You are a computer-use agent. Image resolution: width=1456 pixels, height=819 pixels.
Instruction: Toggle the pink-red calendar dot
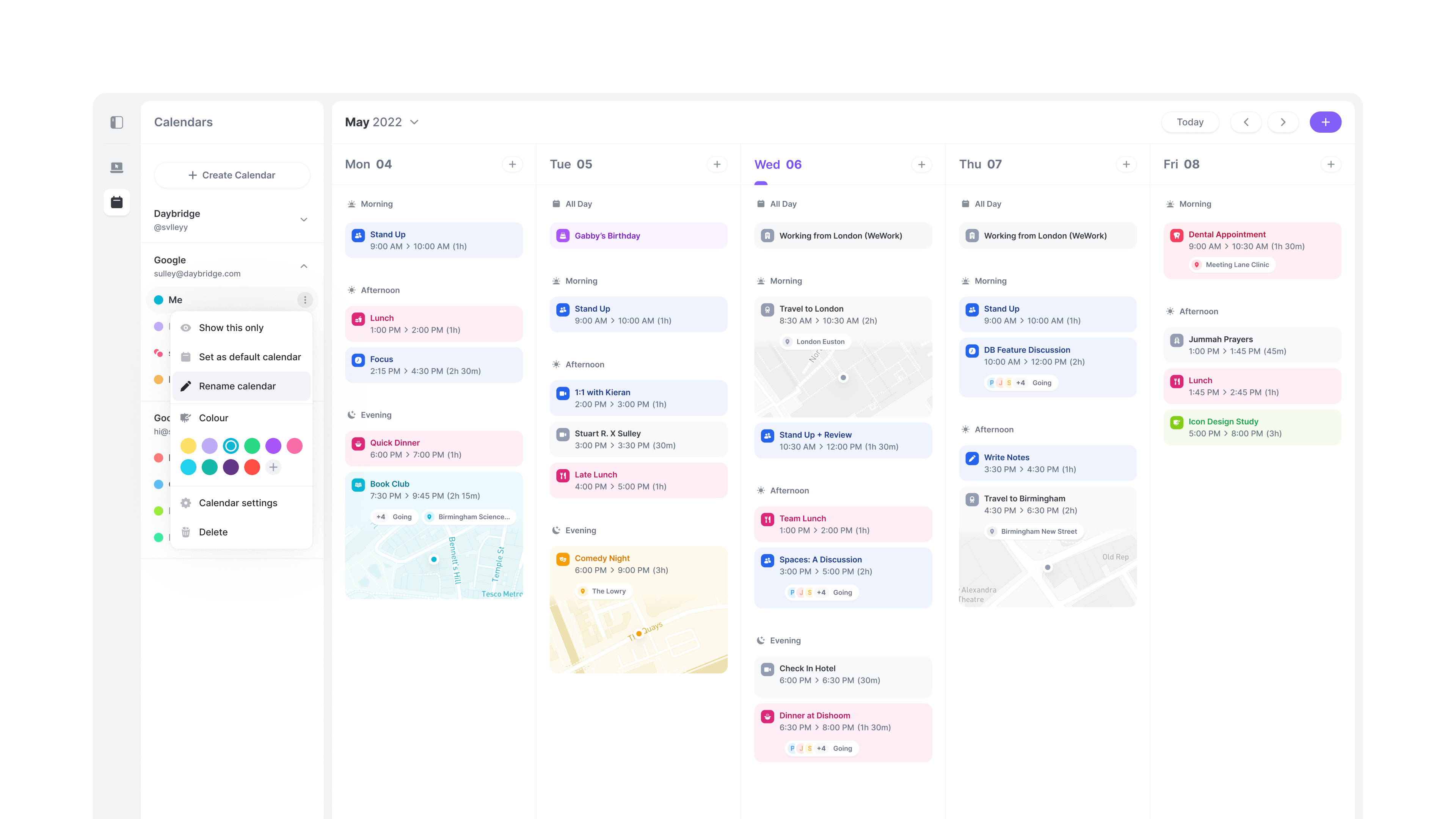[x=158, y=353]
